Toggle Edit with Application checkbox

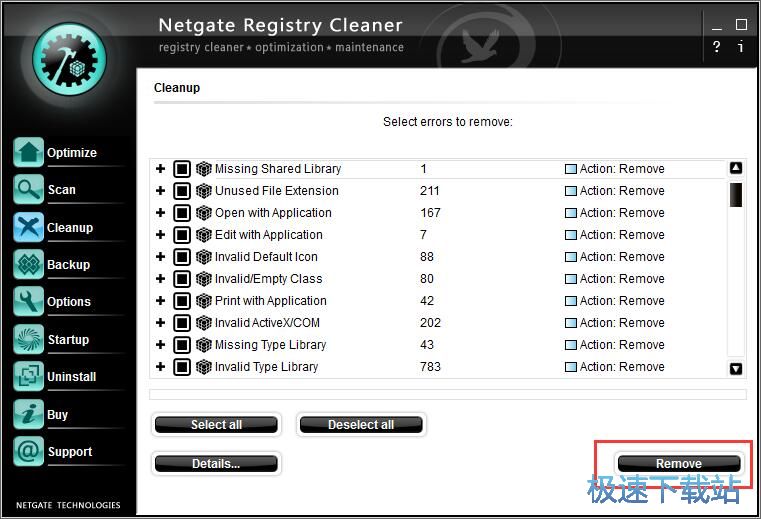(x=182, y=235)
